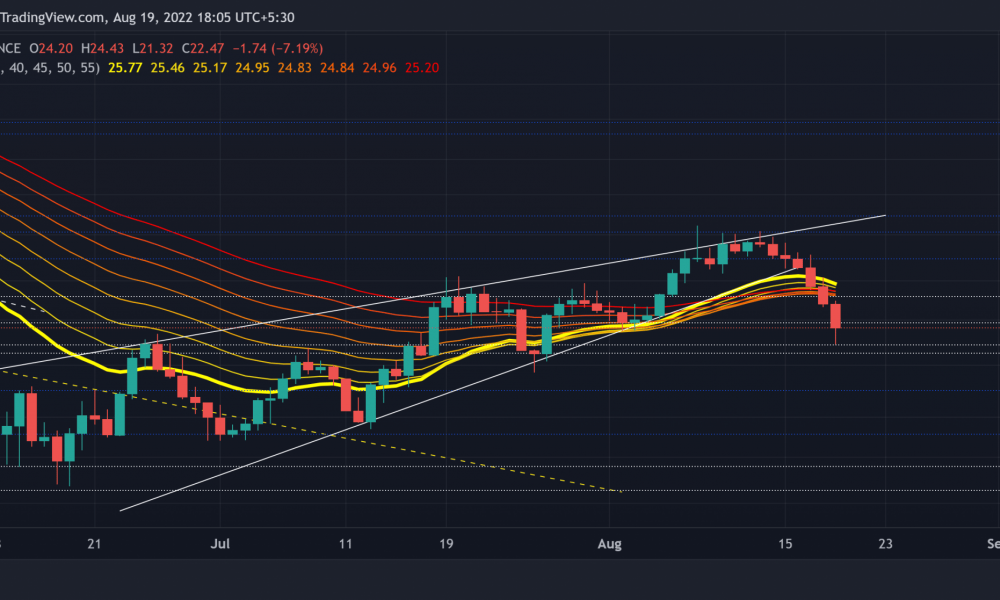Click the 19 date label on time axis
The height and width of the screenshot is (600, 1000).
[x=446, y=544]
